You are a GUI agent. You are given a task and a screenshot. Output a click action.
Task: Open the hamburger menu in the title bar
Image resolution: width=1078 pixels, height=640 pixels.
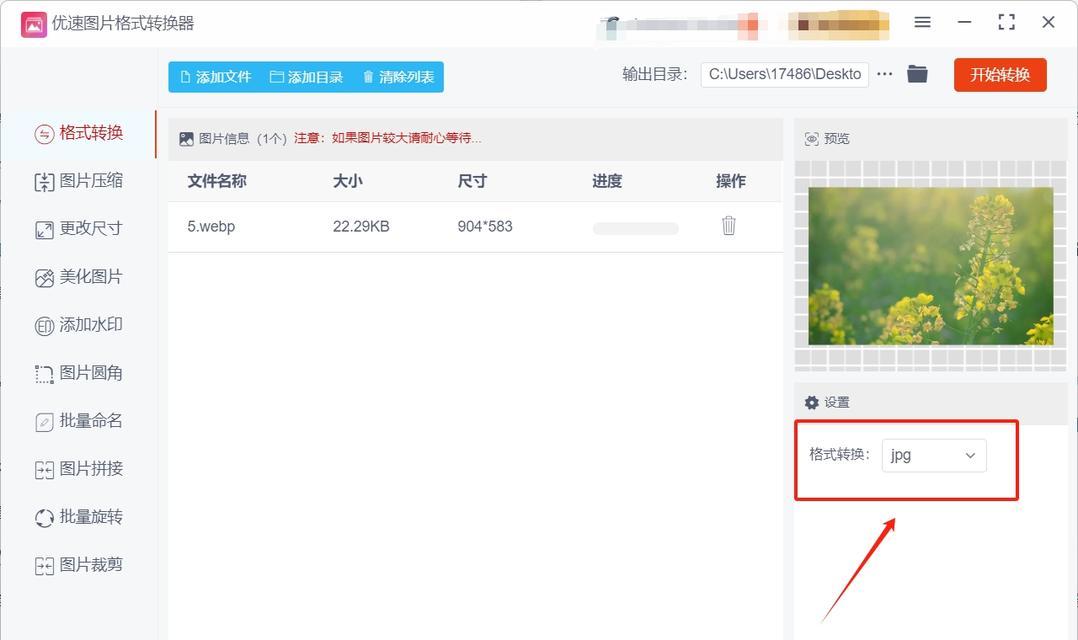click(923, 23)
